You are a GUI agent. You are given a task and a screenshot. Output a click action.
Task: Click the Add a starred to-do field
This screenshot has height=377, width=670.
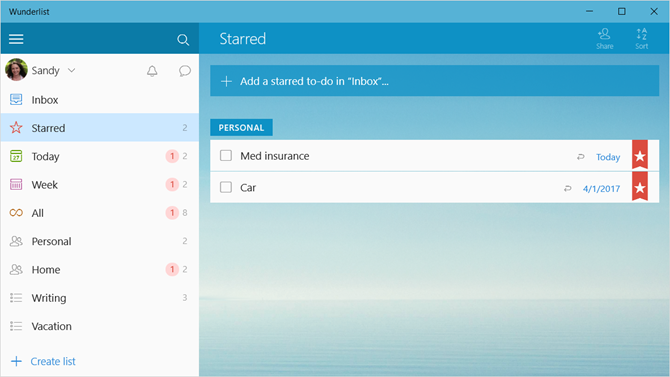pyautogui.click(x=434, y=81)
